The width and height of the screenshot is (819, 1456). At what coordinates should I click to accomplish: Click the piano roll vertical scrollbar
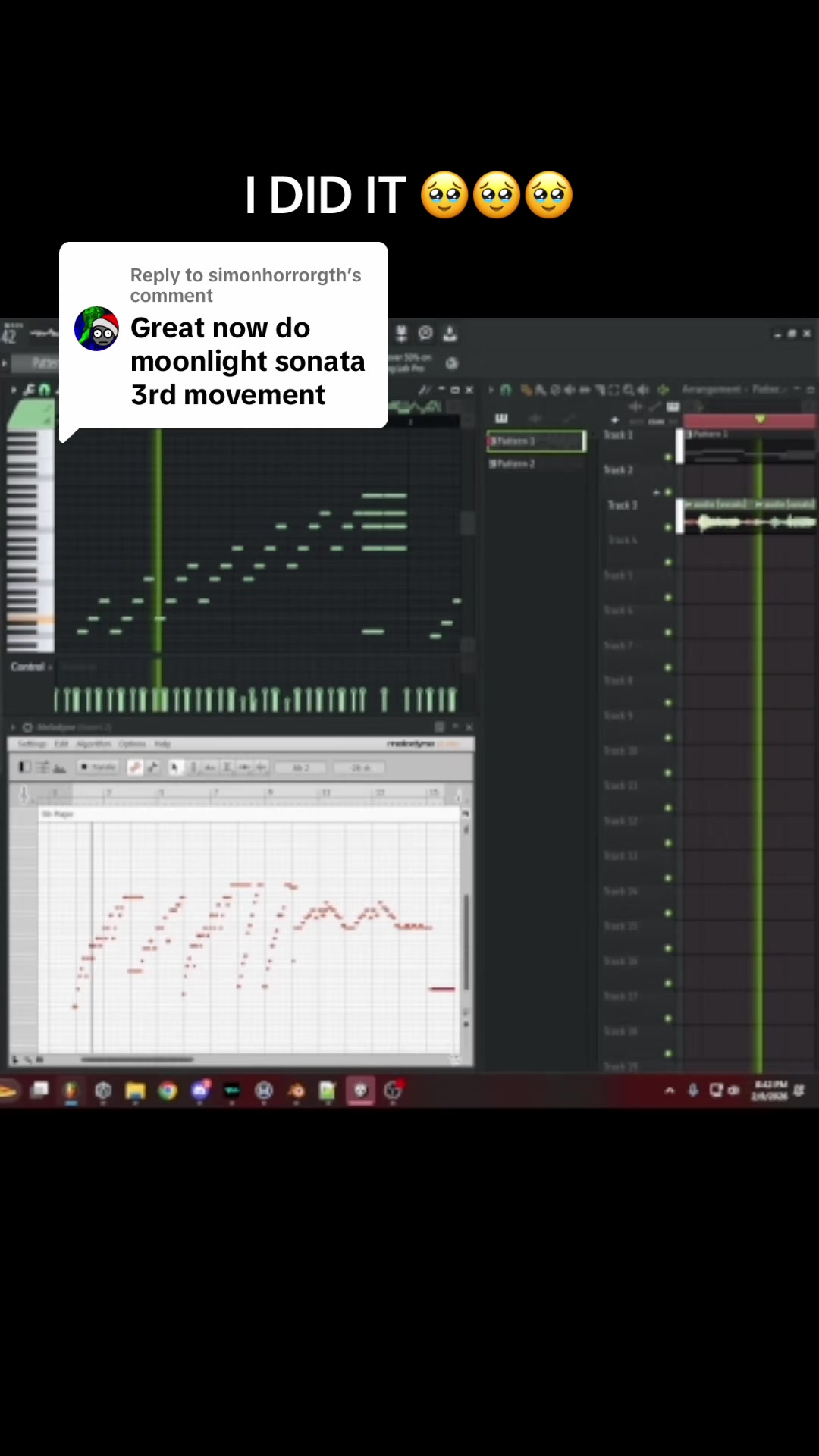468,523
